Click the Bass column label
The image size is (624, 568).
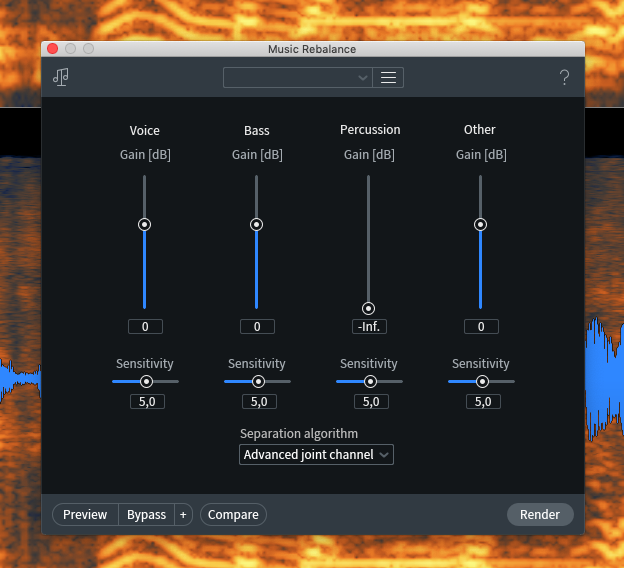coord(257,131)
